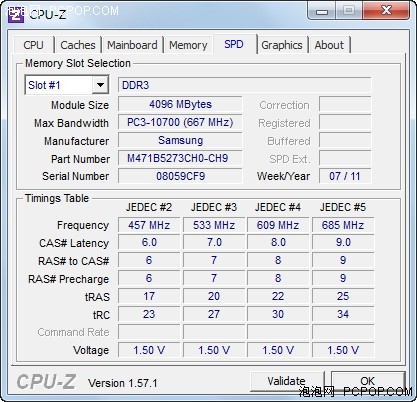Click the Week/Year value 07 / 11

(x=345, y=176)
